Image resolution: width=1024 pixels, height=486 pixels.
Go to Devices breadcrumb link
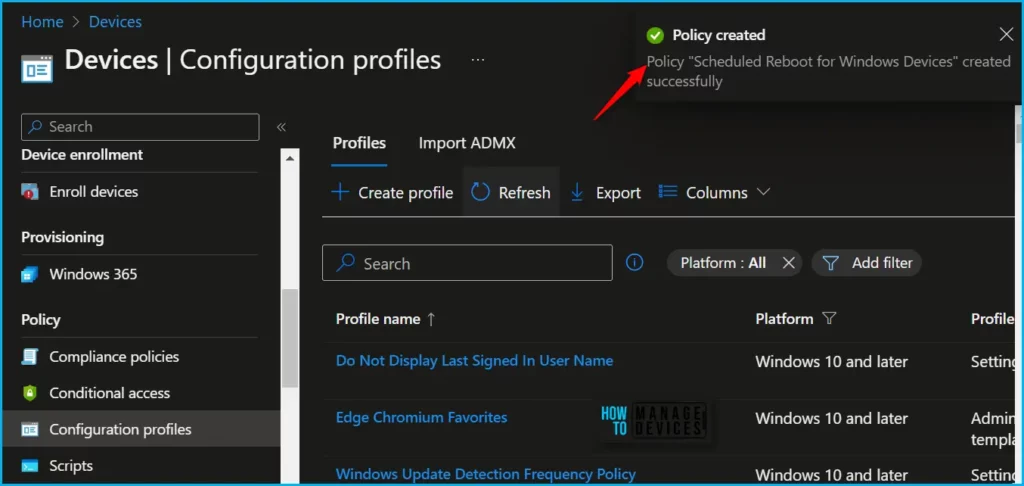pyautogui.click(x=115, y=22)
